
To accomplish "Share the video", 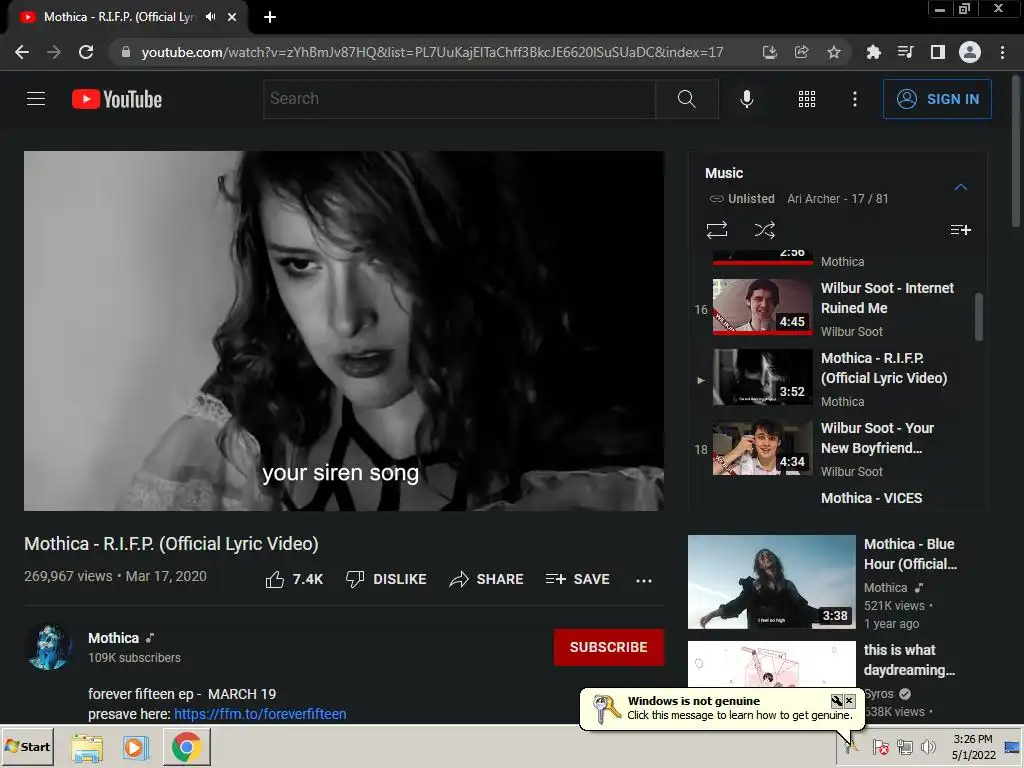I will click(487, 579).
